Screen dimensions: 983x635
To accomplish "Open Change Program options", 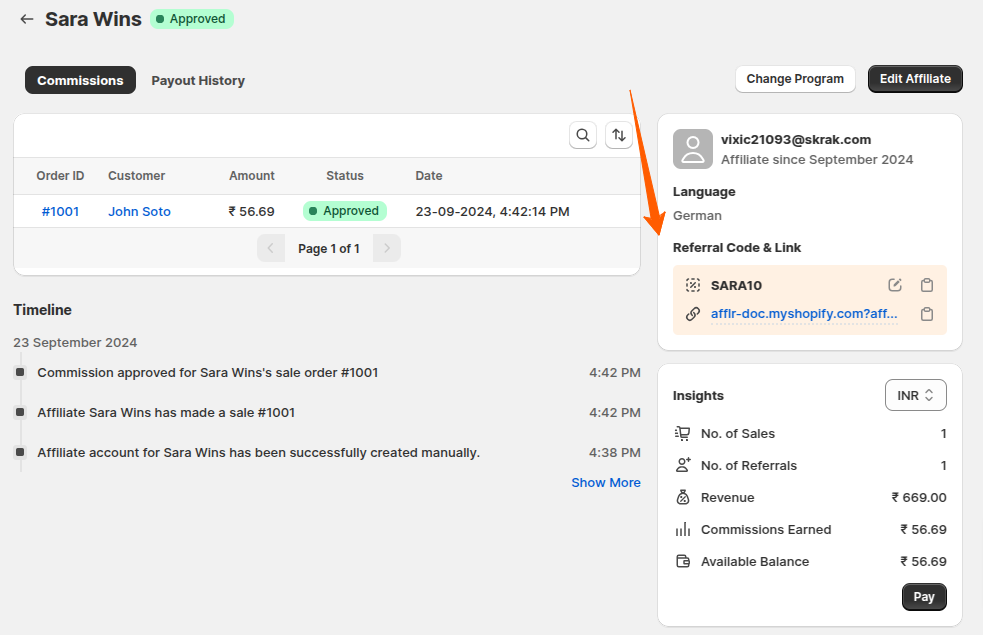I will [x=795, y=78].
